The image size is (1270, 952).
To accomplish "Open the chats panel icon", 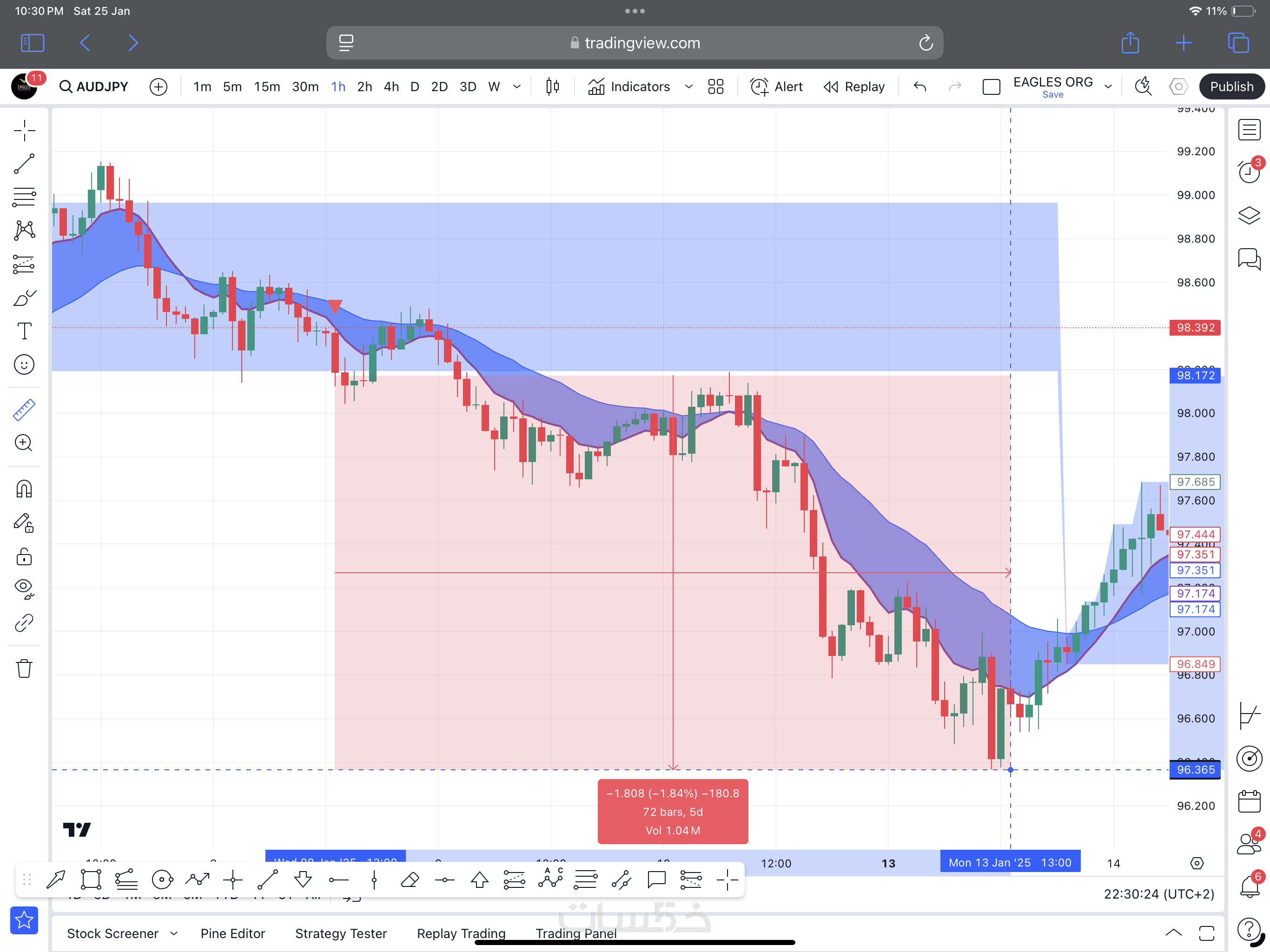I will coord(1249,259).
